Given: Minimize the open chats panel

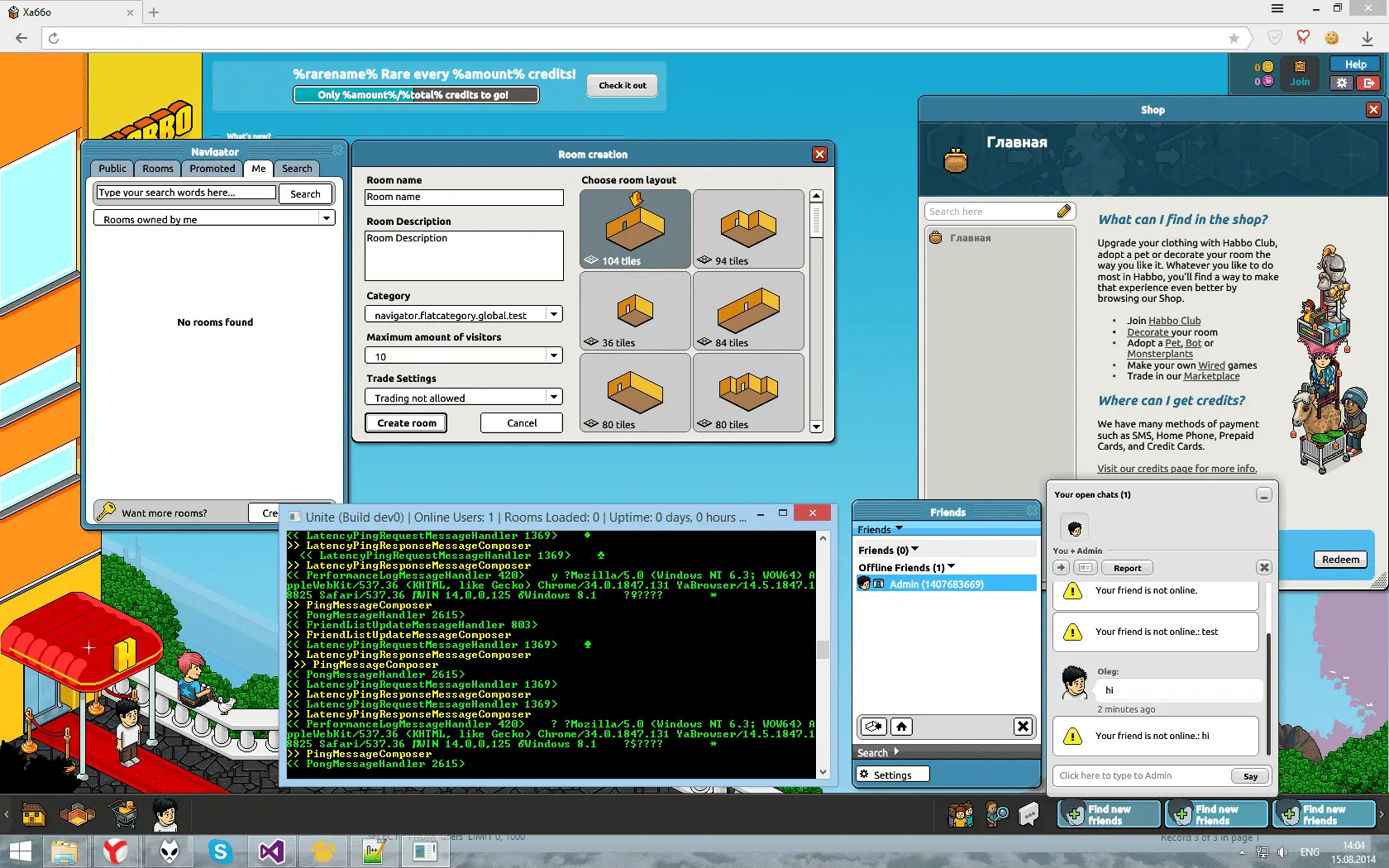Looking at the screenshot, I should (1263, 495).
